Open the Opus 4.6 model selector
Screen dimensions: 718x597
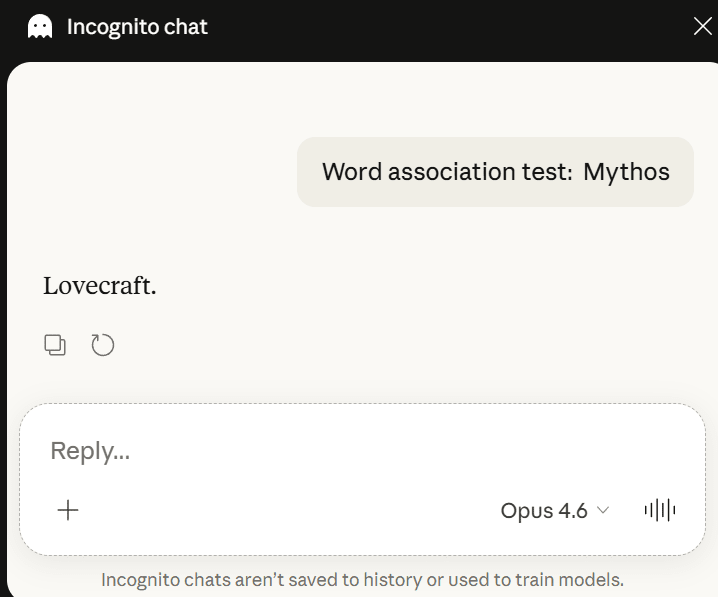coord(555,510)
